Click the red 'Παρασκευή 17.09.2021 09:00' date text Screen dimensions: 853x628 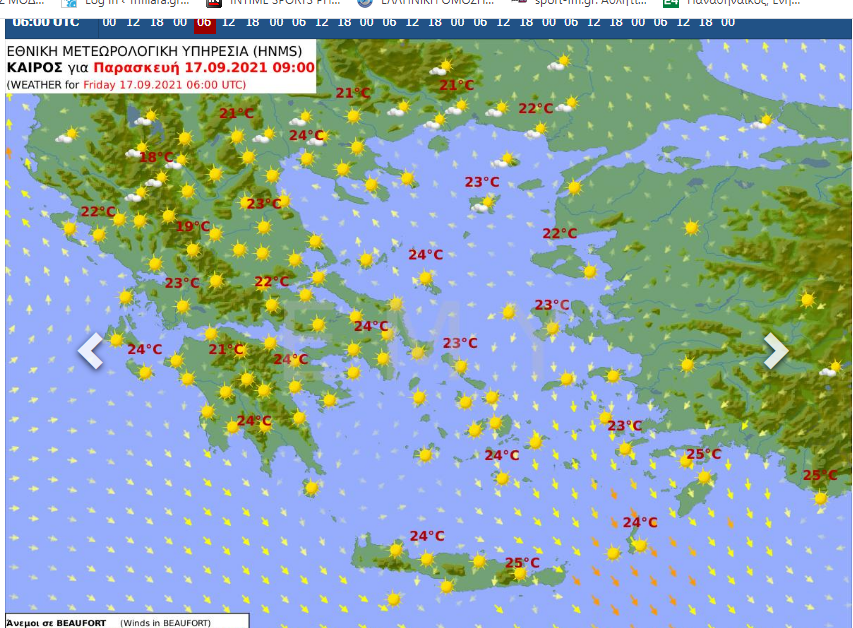pos(204,67)
